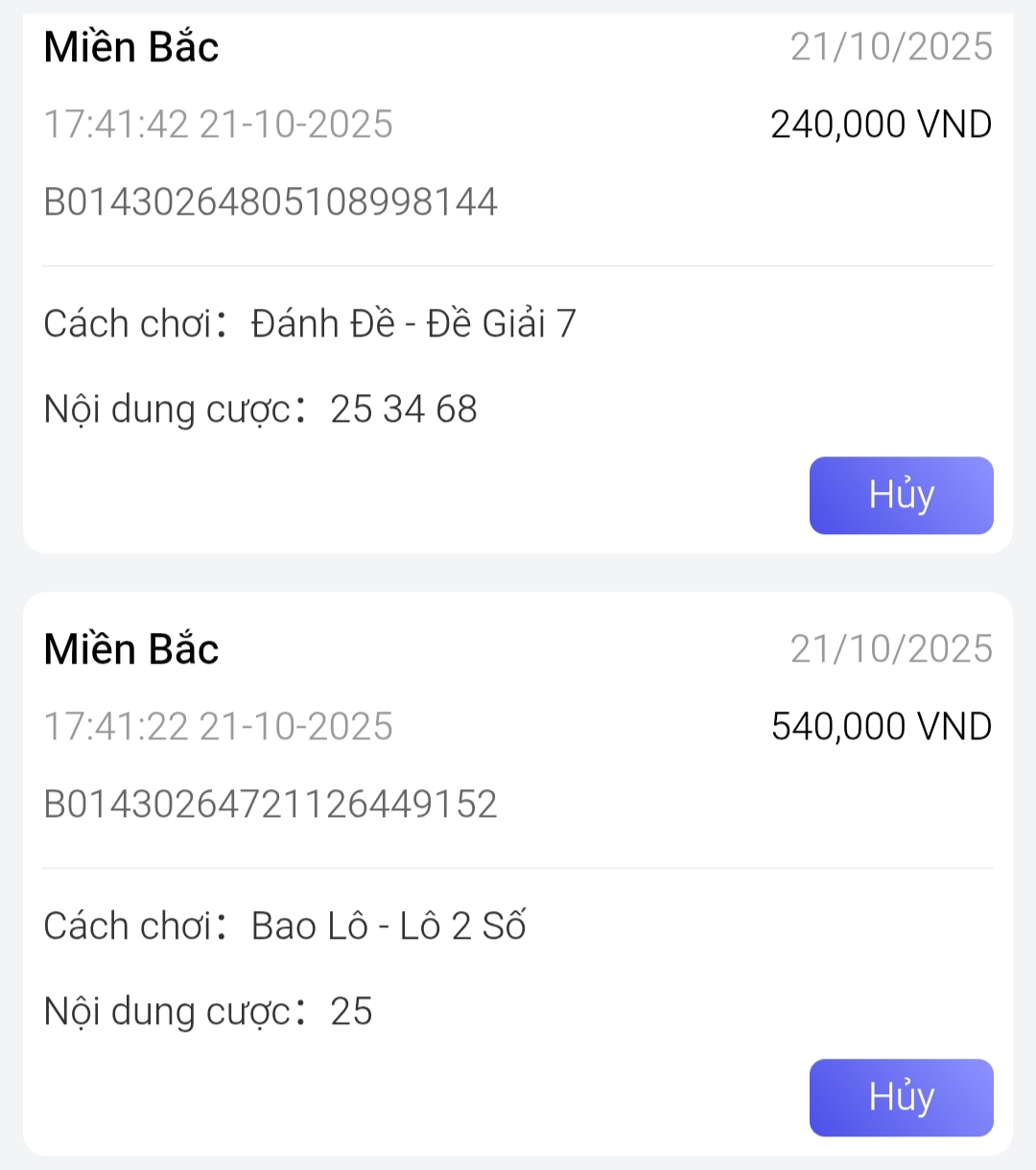Tap the Cách chơi label on the Bao Lô card
This screenshot has width=1036, height=1170.
click(127, 926)
